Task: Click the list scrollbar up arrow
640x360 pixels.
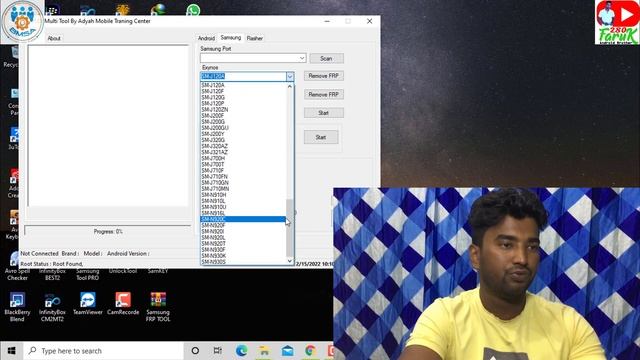Action: click(290, 86)
